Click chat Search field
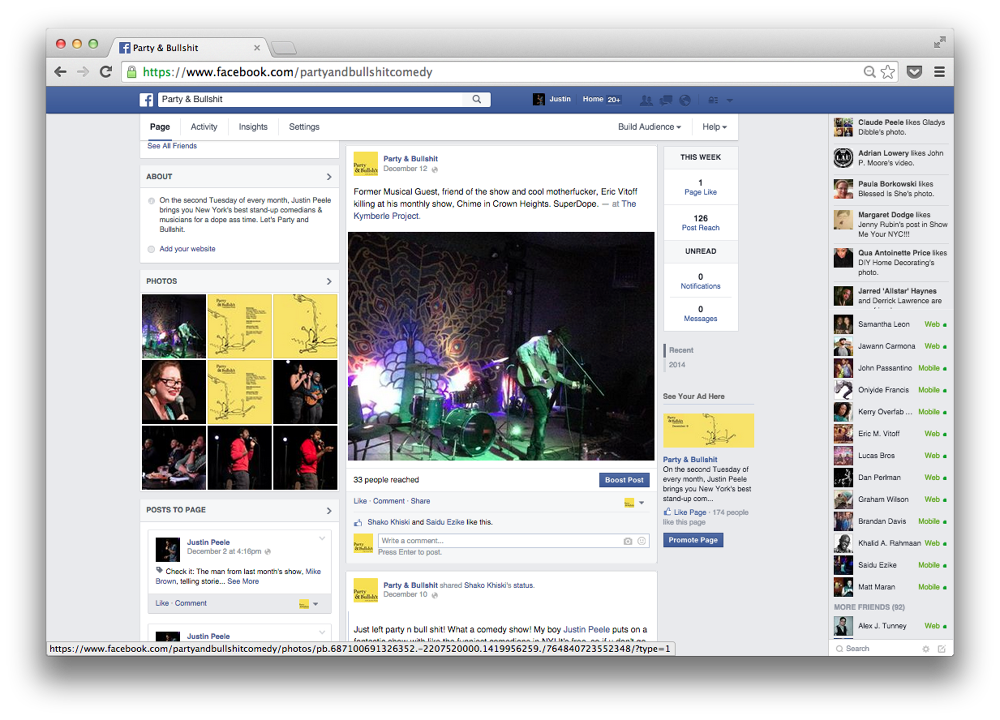The width and height of the screenshot is (1000, 720). point(879,649)
